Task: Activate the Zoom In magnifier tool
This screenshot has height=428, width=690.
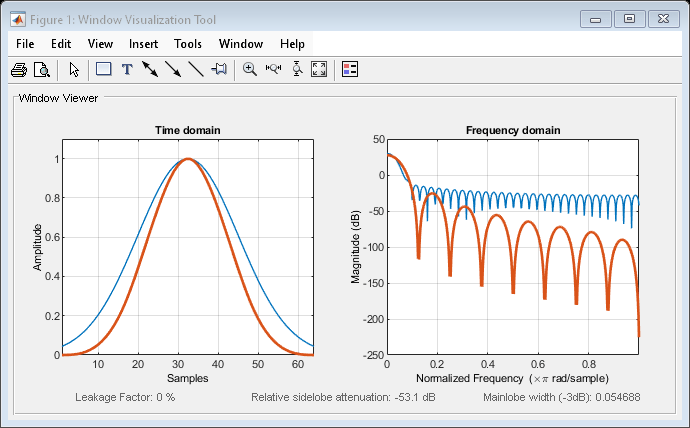Action: 250,70
